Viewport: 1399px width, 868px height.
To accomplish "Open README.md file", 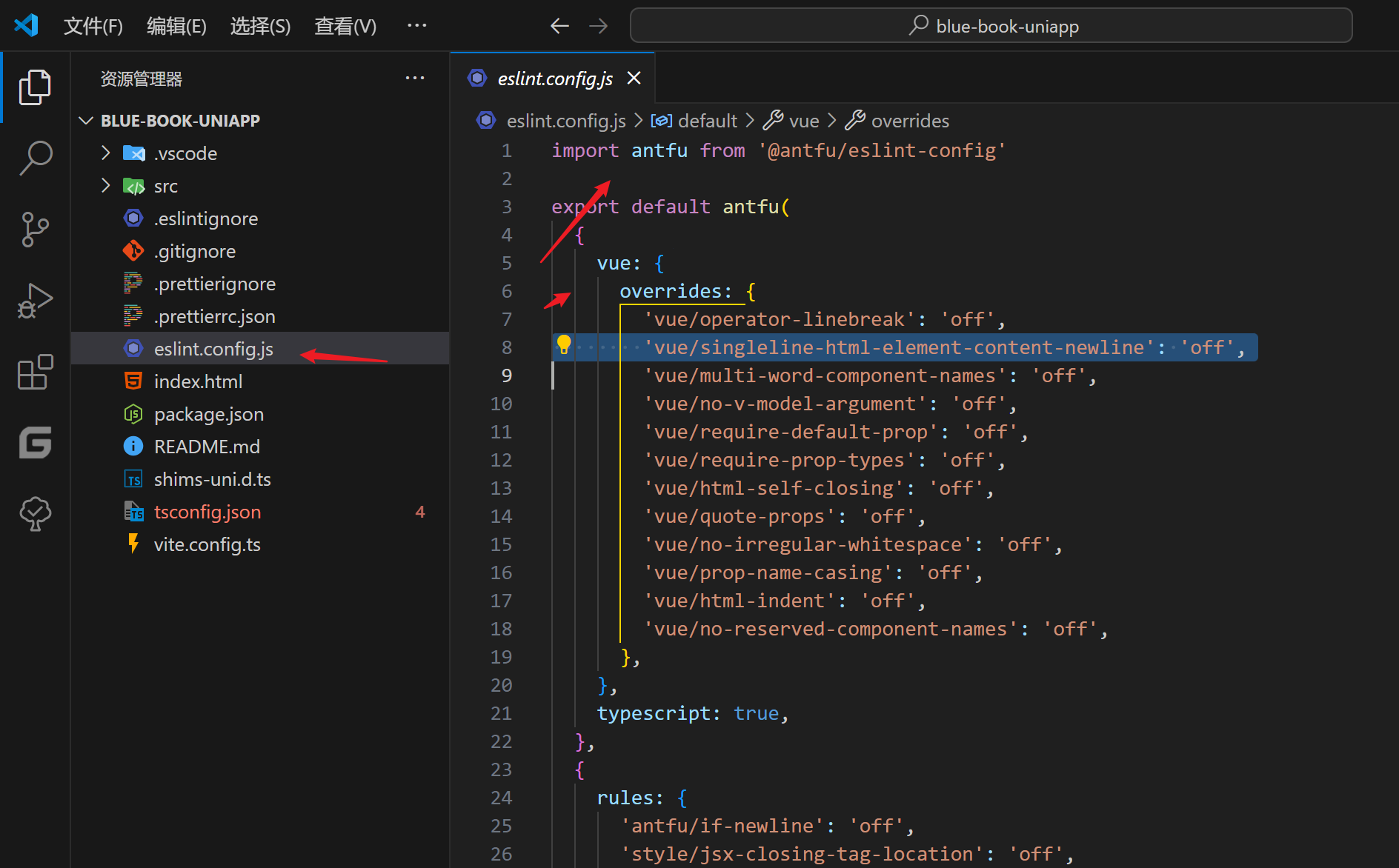I will point(260,447).
